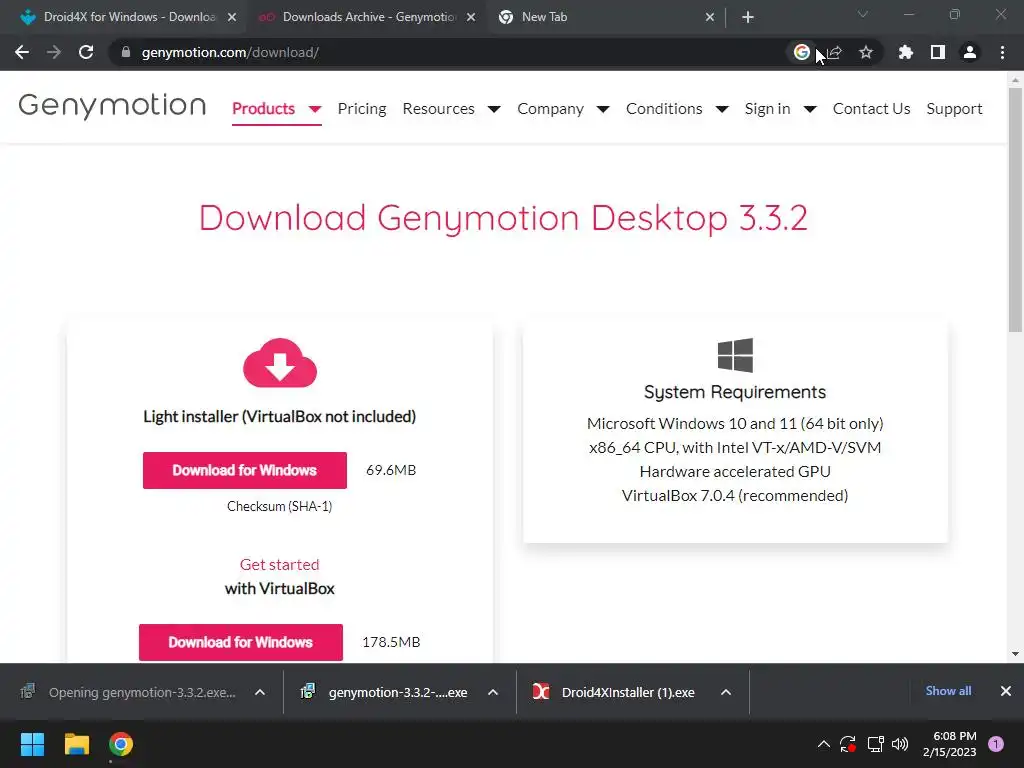Viewport: 1024px width, 768px height.
Task: Open the Company menu
Action: [551, 108]
